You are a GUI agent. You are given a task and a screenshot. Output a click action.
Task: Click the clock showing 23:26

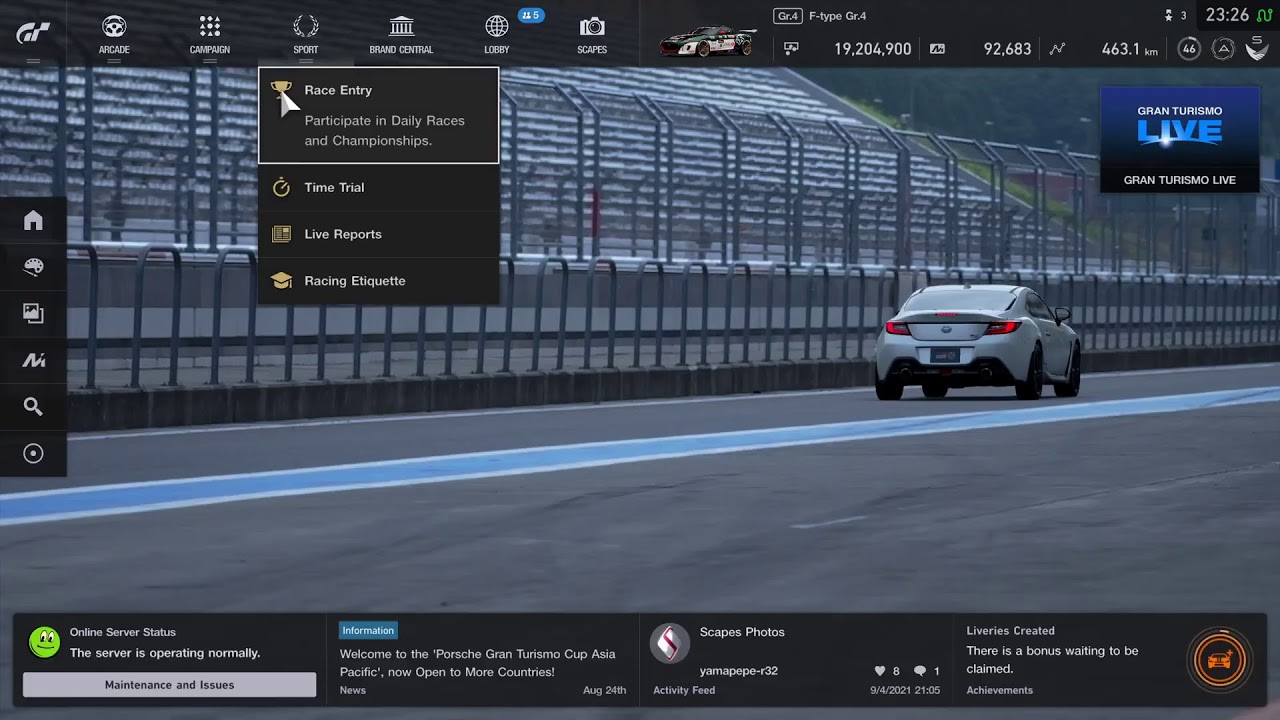[x=1227, y=15]
